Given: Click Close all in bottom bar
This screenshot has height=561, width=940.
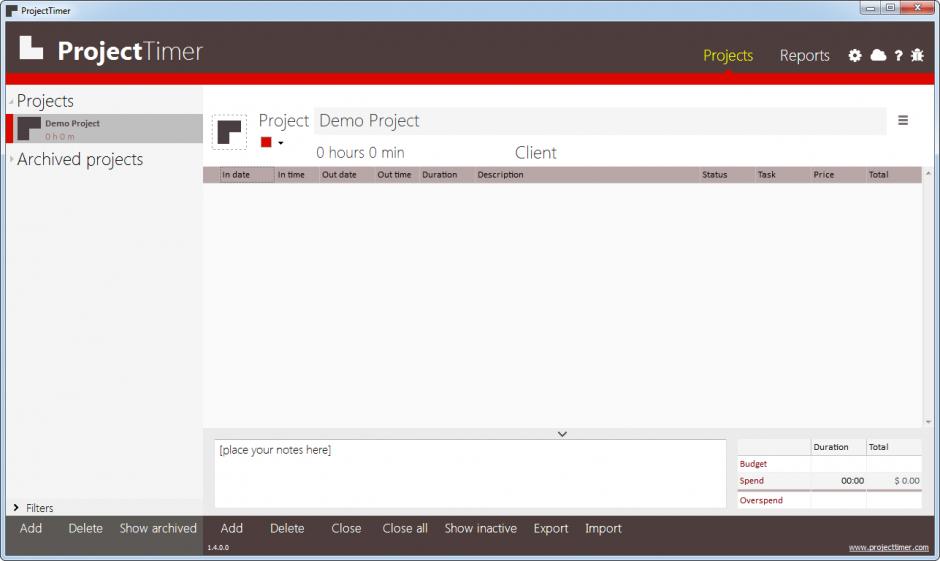Looking at the screenshot, I should (x=405, y=528).
